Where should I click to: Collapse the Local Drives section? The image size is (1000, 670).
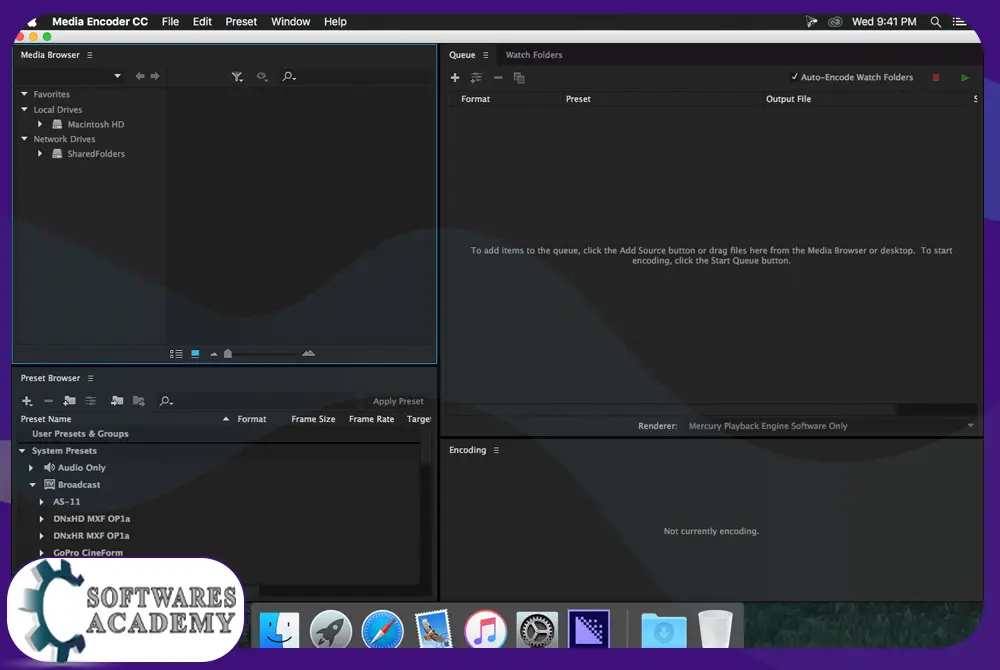click(24, 109)
